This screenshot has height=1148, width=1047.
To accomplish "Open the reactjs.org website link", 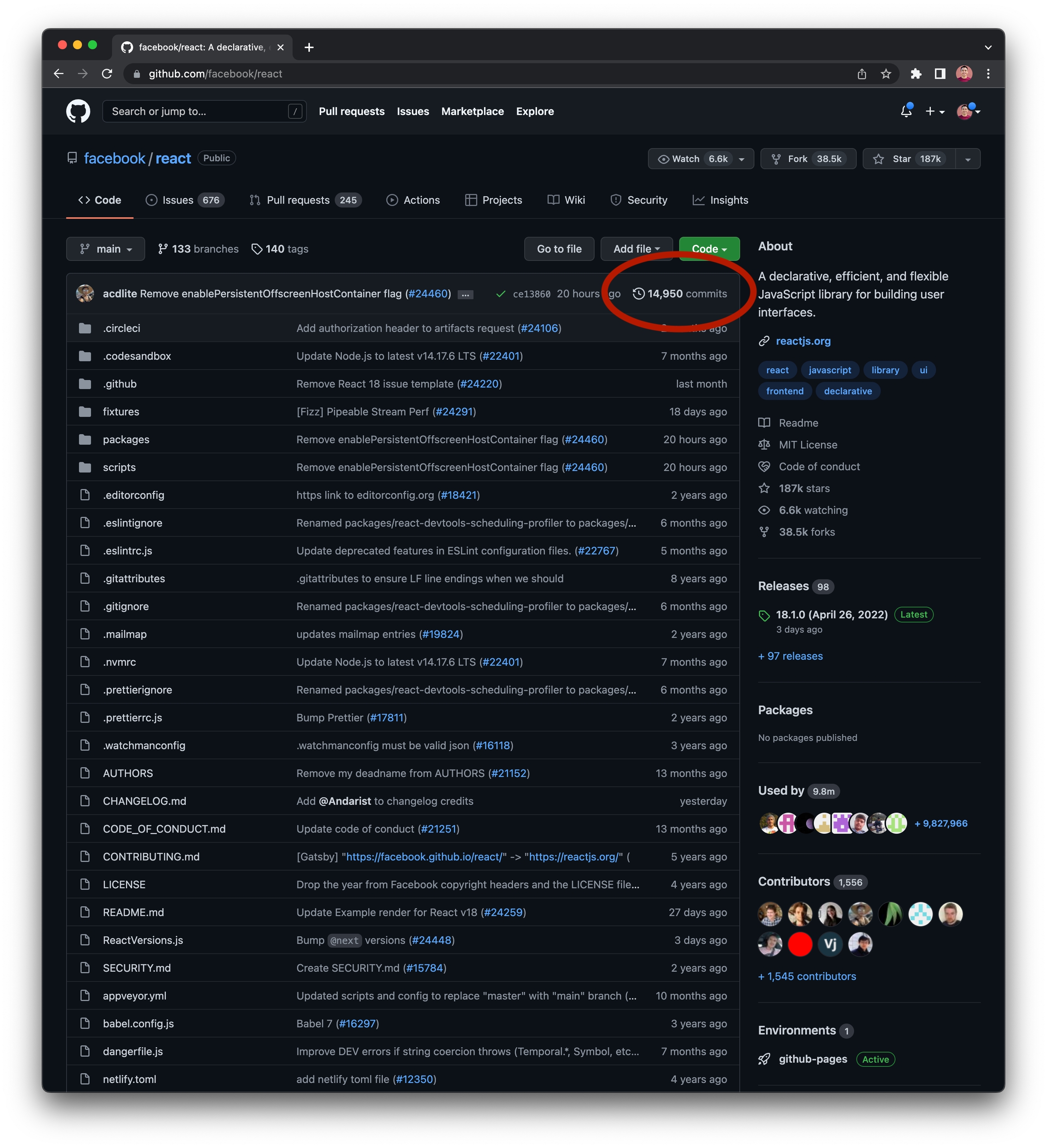I will point(803,341).
